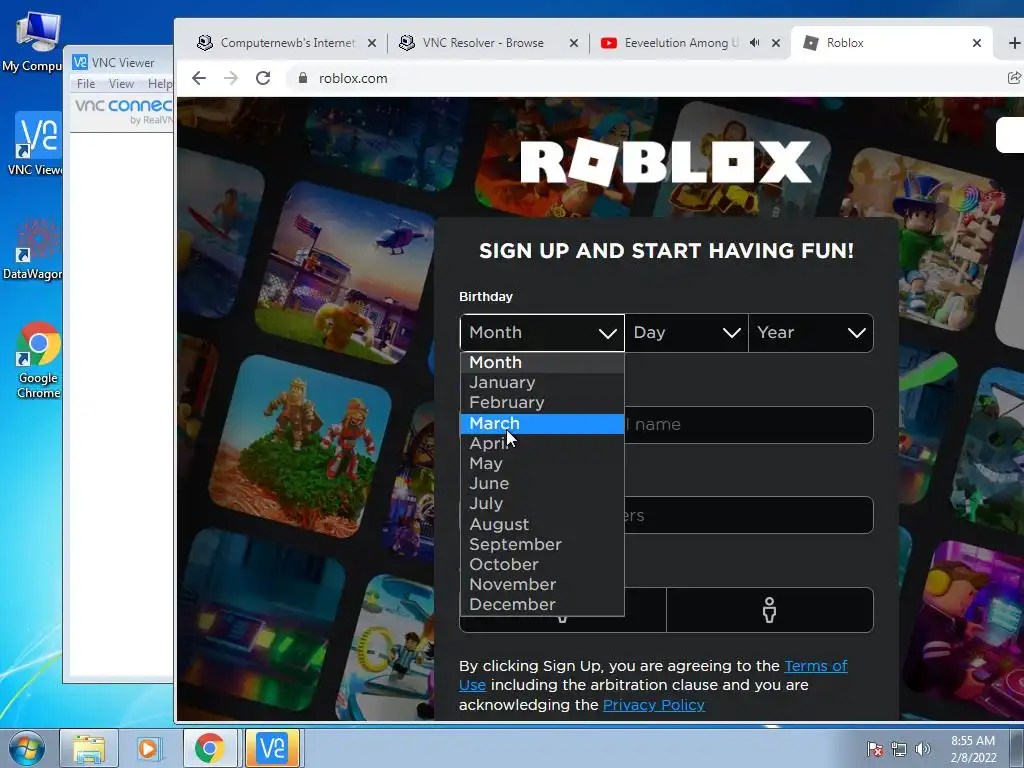This screenshot has width=1024, height=768.
Task: Click the VNC Viewer taskbar button
Action: (x=272, y=748)
